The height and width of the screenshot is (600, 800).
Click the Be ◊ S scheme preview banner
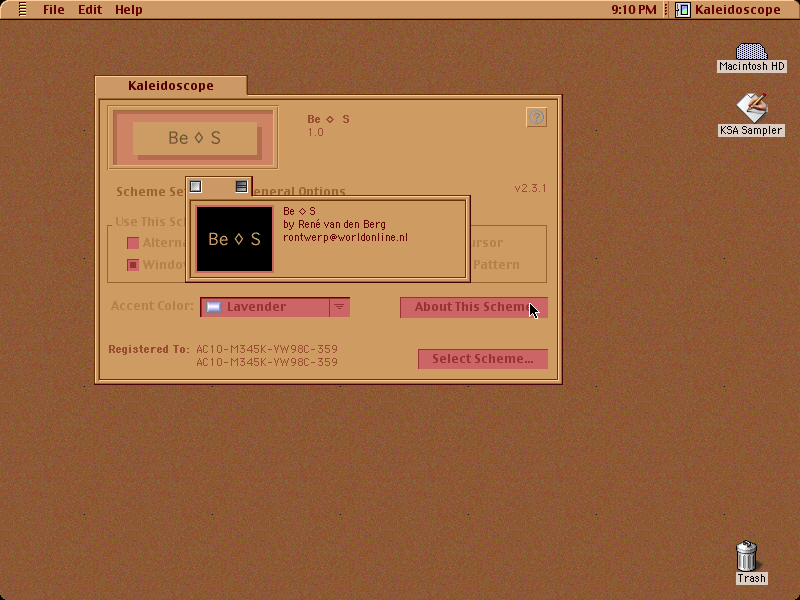coord(193,138)
